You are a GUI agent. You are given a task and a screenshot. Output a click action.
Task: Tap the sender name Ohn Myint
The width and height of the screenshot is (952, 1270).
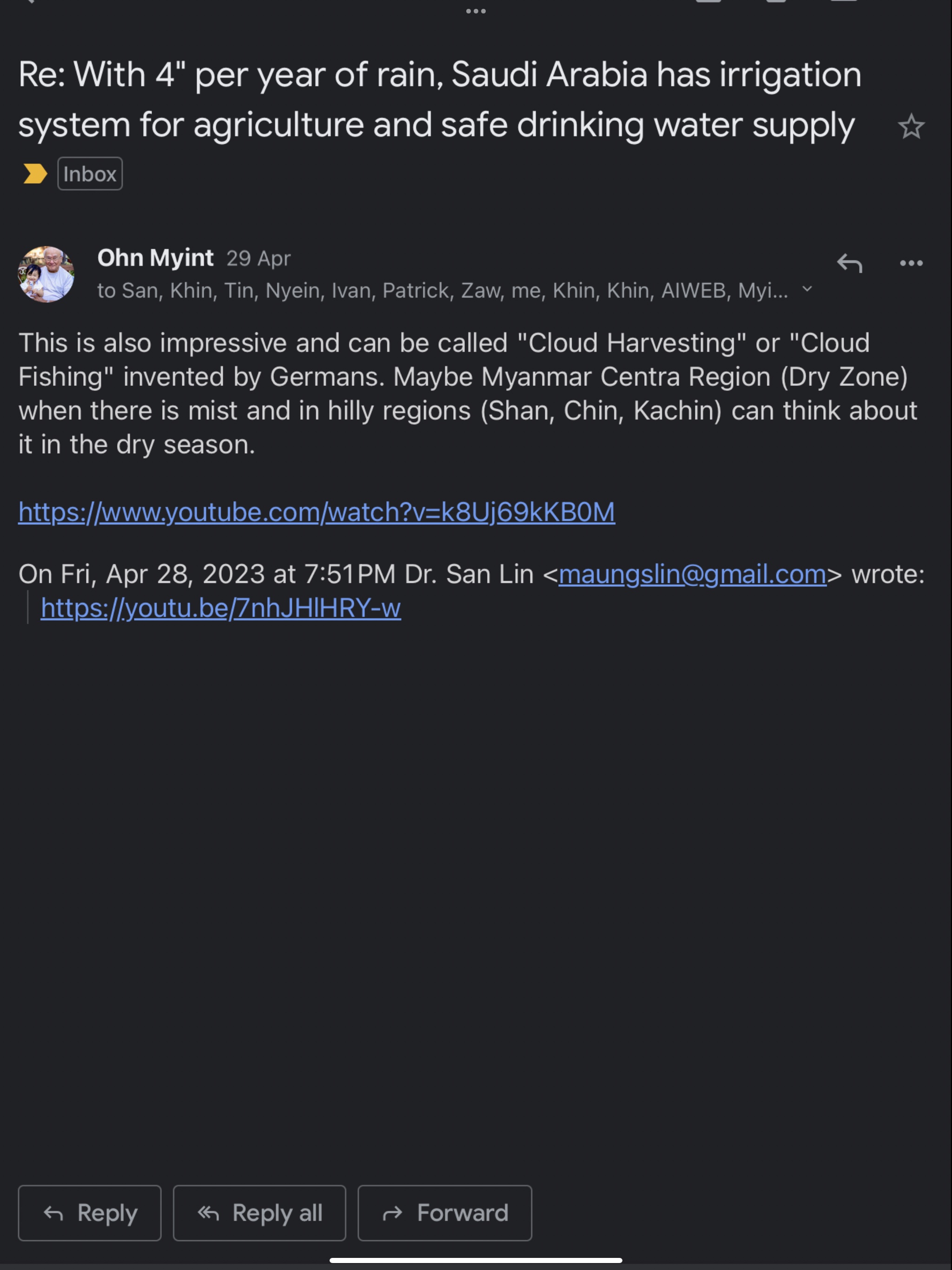pos(156,258)
